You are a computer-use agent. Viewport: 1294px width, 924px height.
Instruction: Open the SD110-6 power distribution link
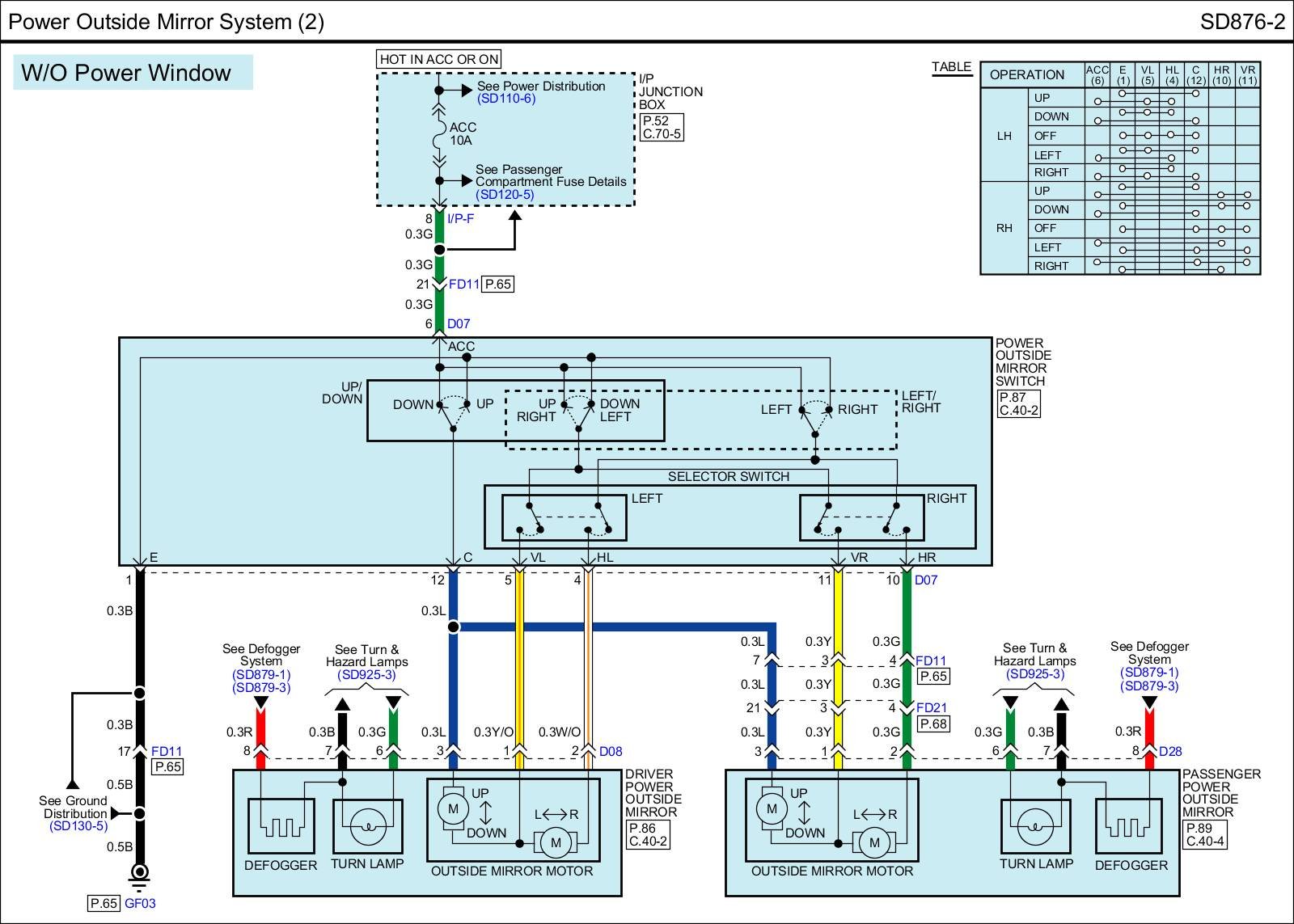[505, 99]
